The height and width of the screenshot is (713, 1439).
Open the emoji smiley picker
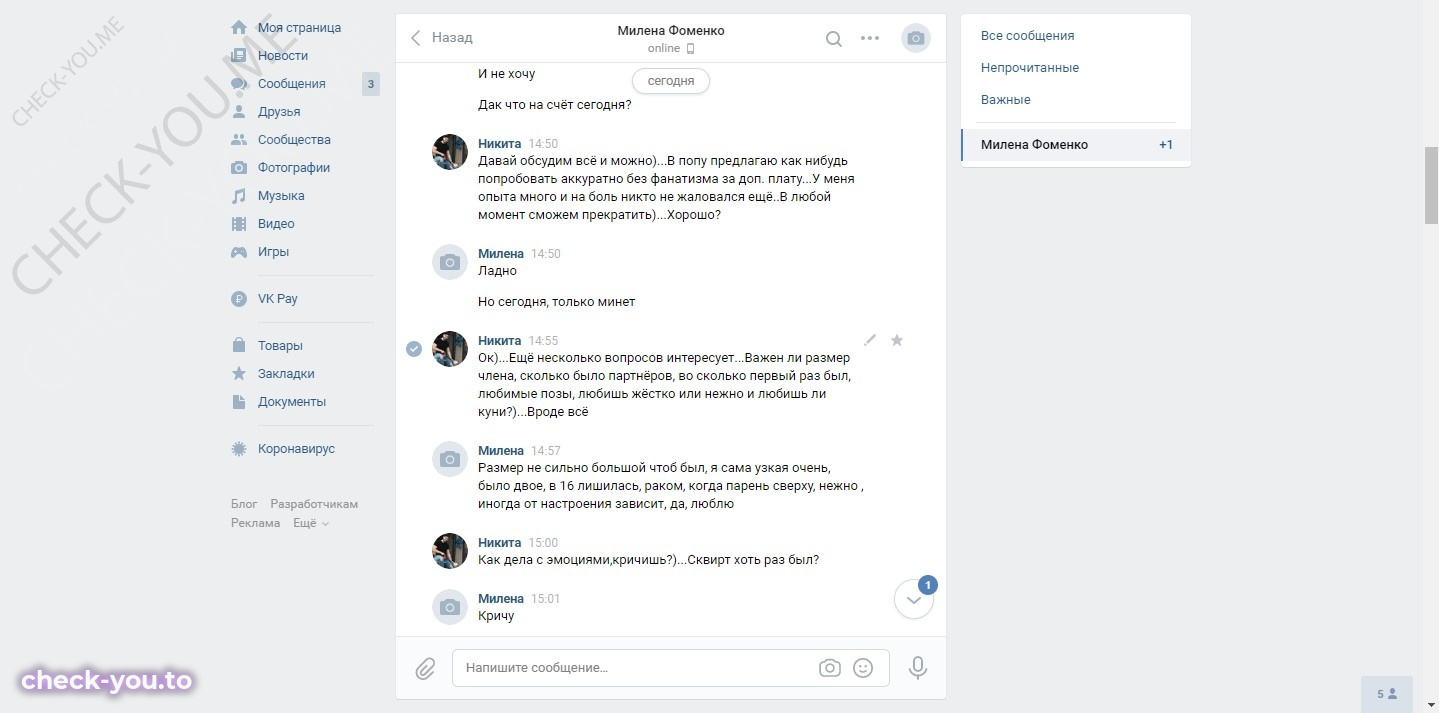click(863, 668)
